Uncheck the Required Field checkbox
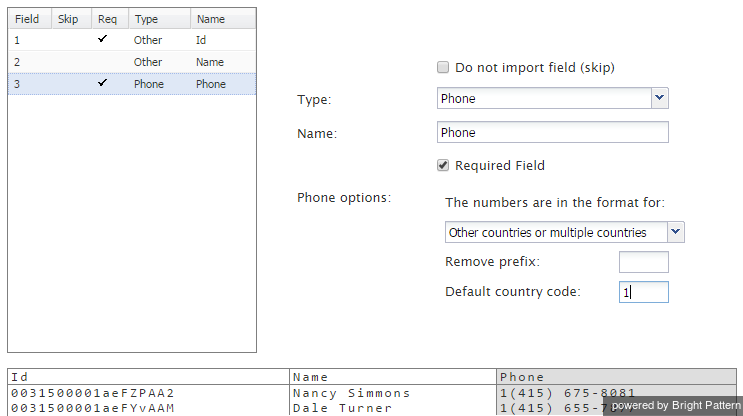This screenshot has height=416, width=743. pyautogui.click(x=443, y=165)
